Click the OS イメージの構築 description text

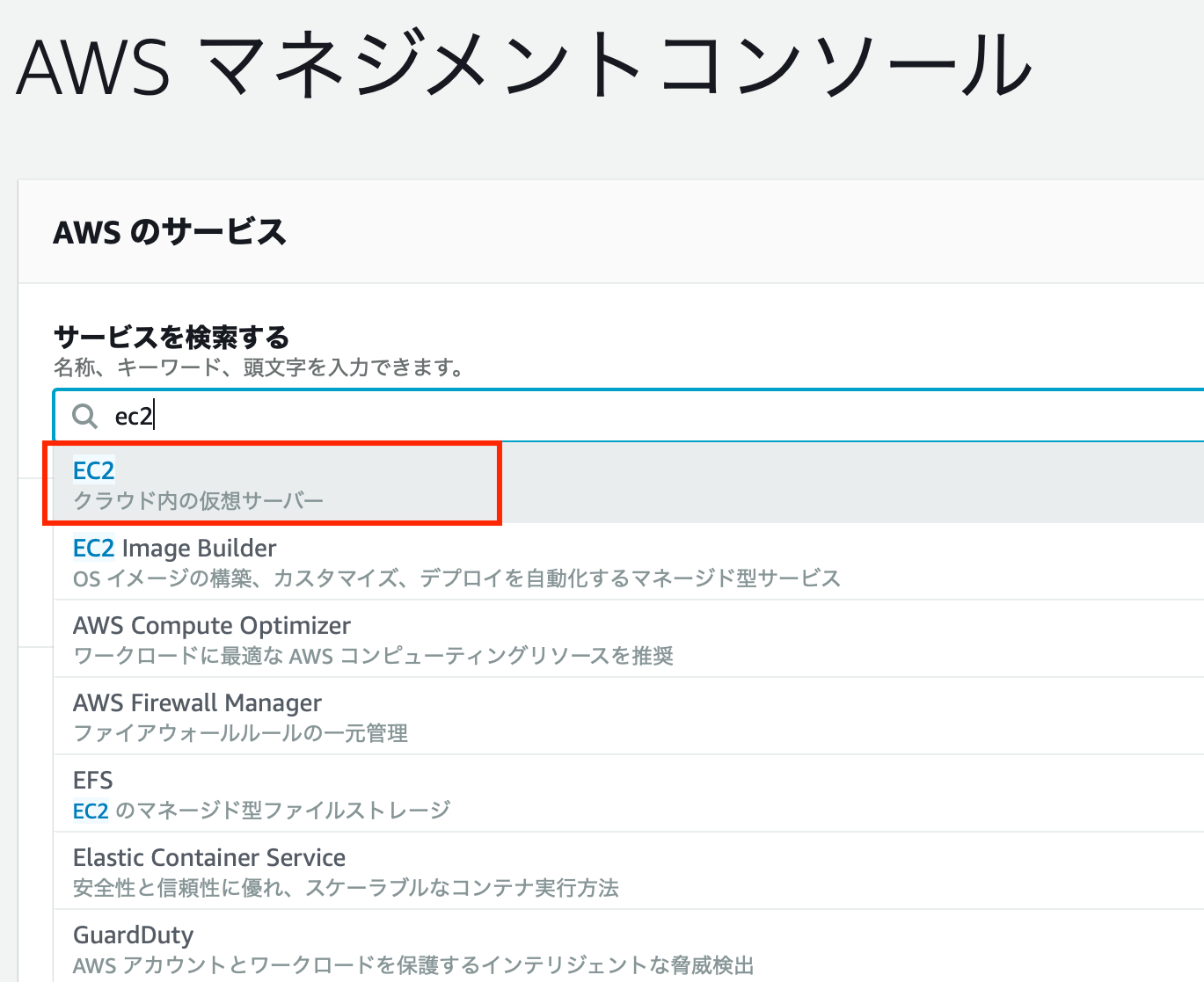[457, 578]
